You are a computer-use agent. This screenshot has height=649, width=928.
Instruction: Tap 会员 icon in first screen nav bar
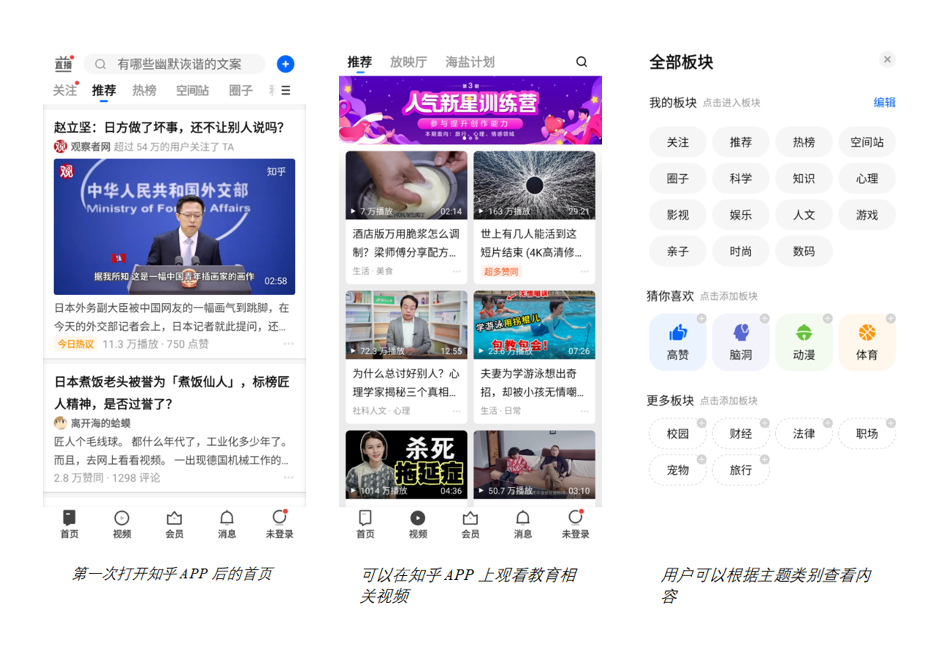pyautogui.click(x=174, y=524)
